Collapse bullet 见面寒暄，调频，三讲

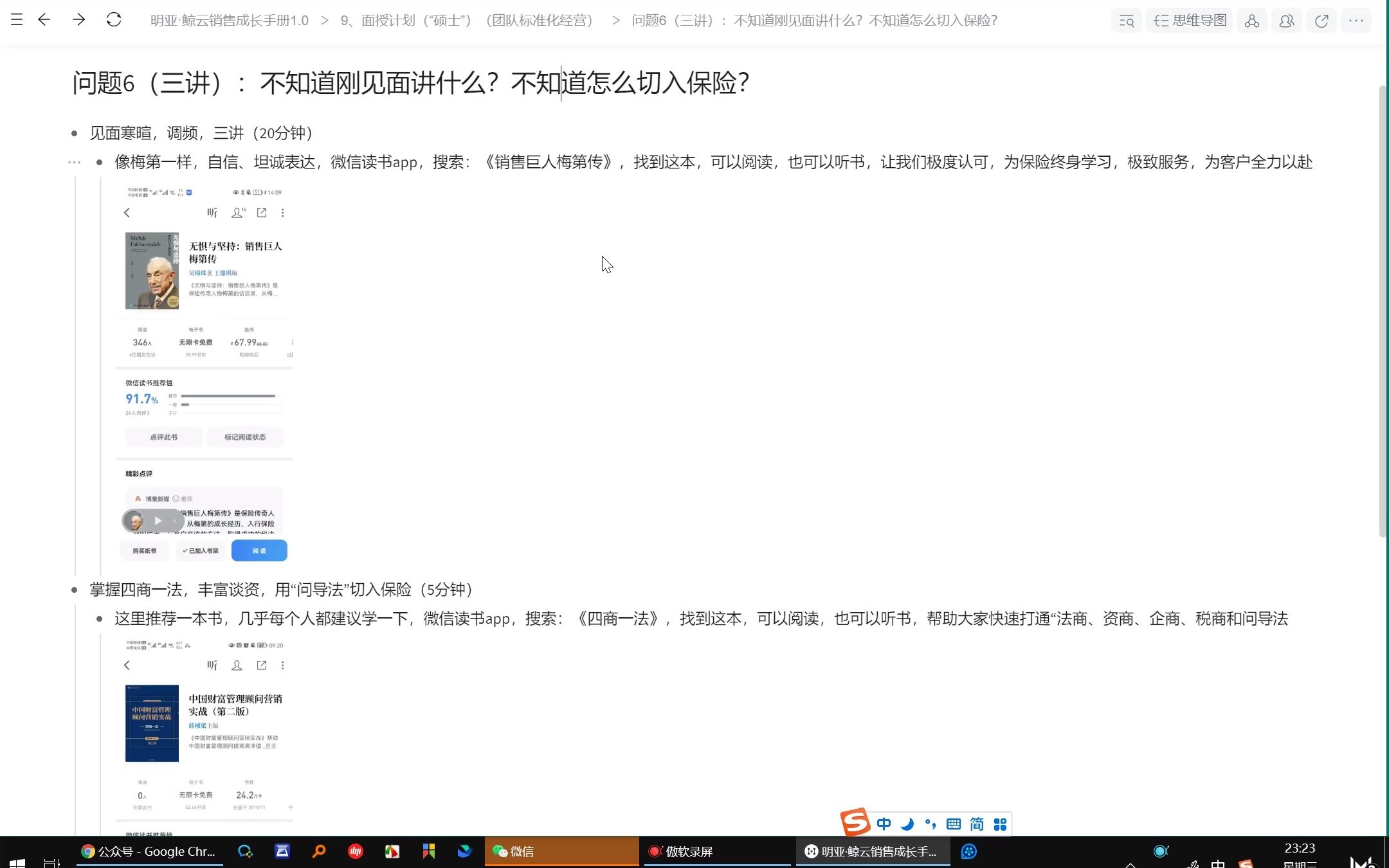(75, 134)
